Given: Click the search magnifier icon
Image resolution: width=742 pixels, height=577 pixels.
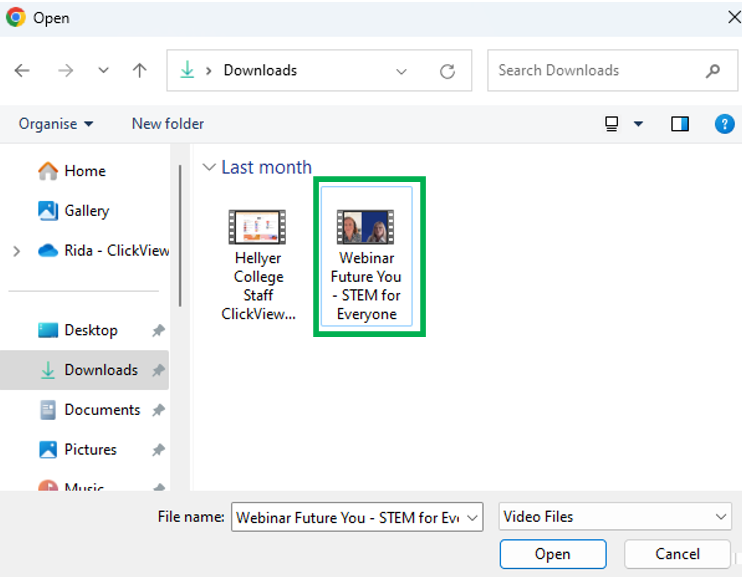Looking at the screenshot, I should point(713,71).
